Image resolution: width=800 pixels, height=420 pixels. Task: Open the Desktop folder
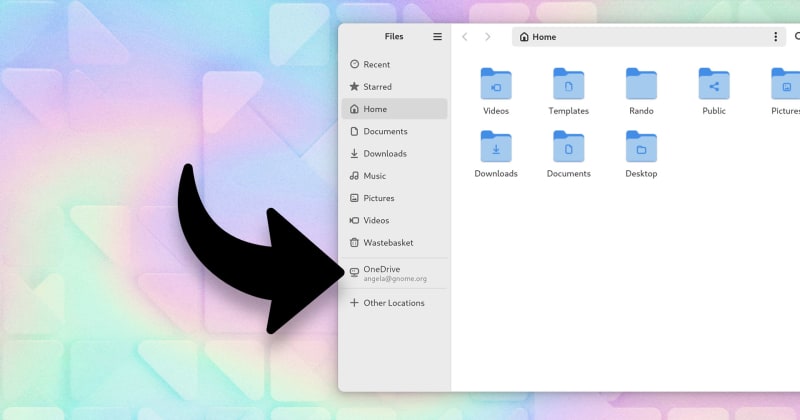coord(641,147)
